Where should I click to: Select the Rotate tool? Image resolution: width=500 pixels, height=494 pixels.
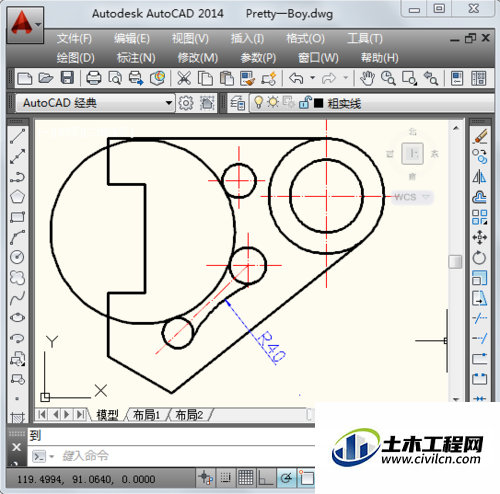[479, 258]
